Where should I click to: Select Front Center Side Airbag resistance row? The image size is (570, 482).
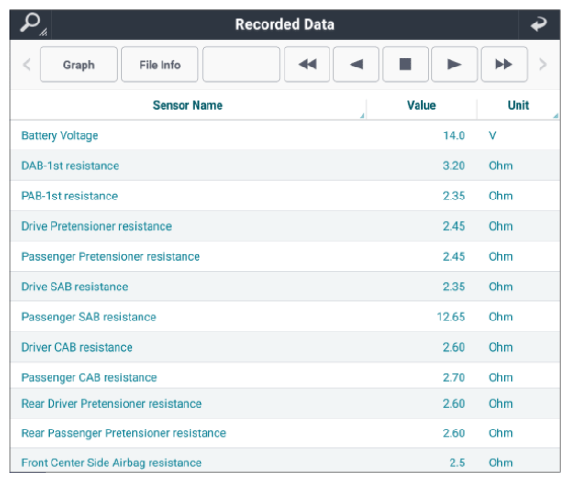click(x=285, y=462)
